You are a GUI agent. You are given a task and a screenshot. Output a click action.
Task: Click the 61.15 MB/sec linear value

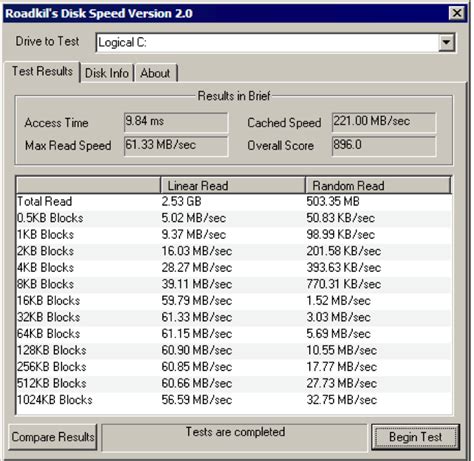coord(197,334)
